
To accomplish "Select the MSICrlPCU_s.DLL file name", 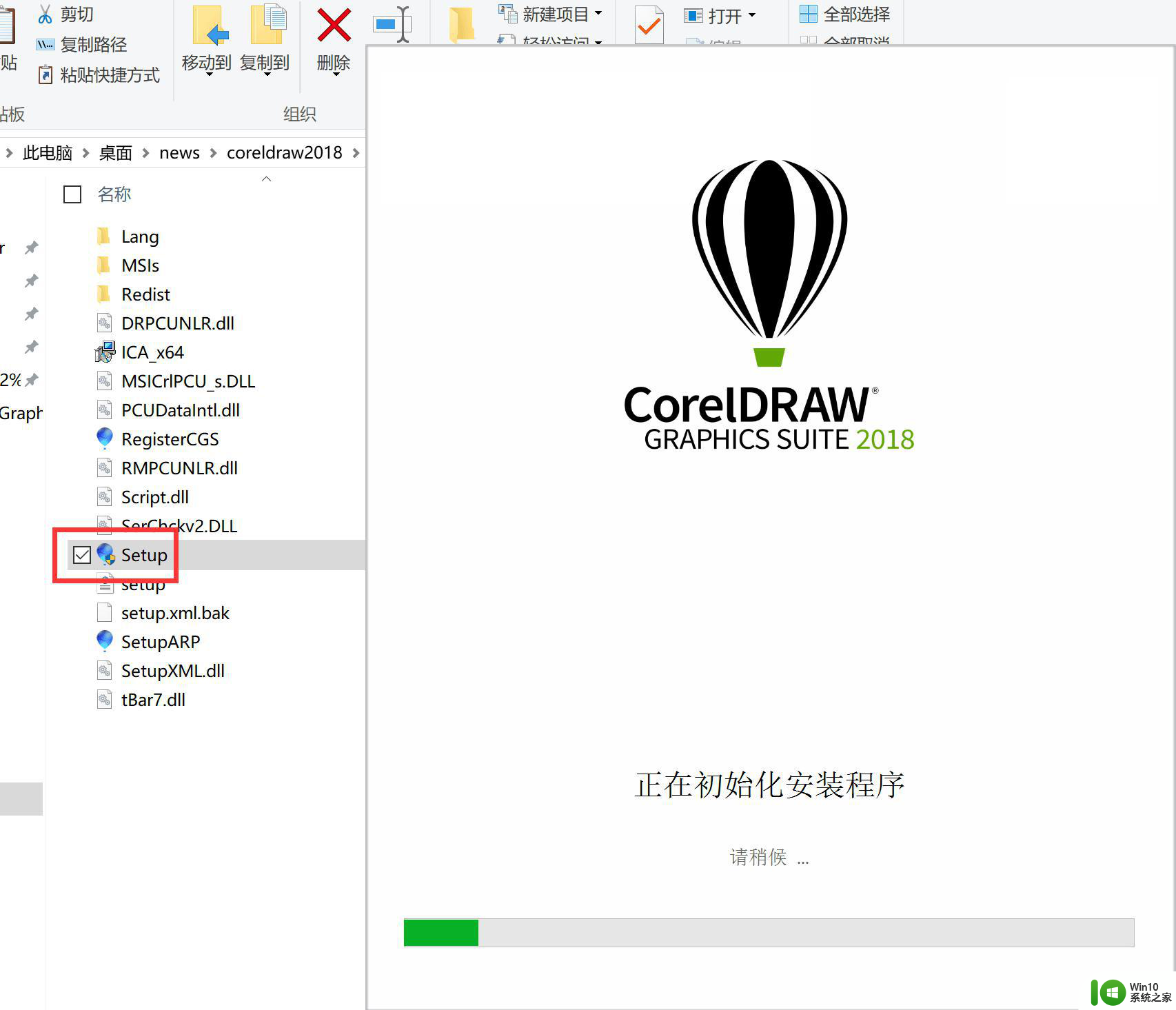I will (x=188, y=381).
